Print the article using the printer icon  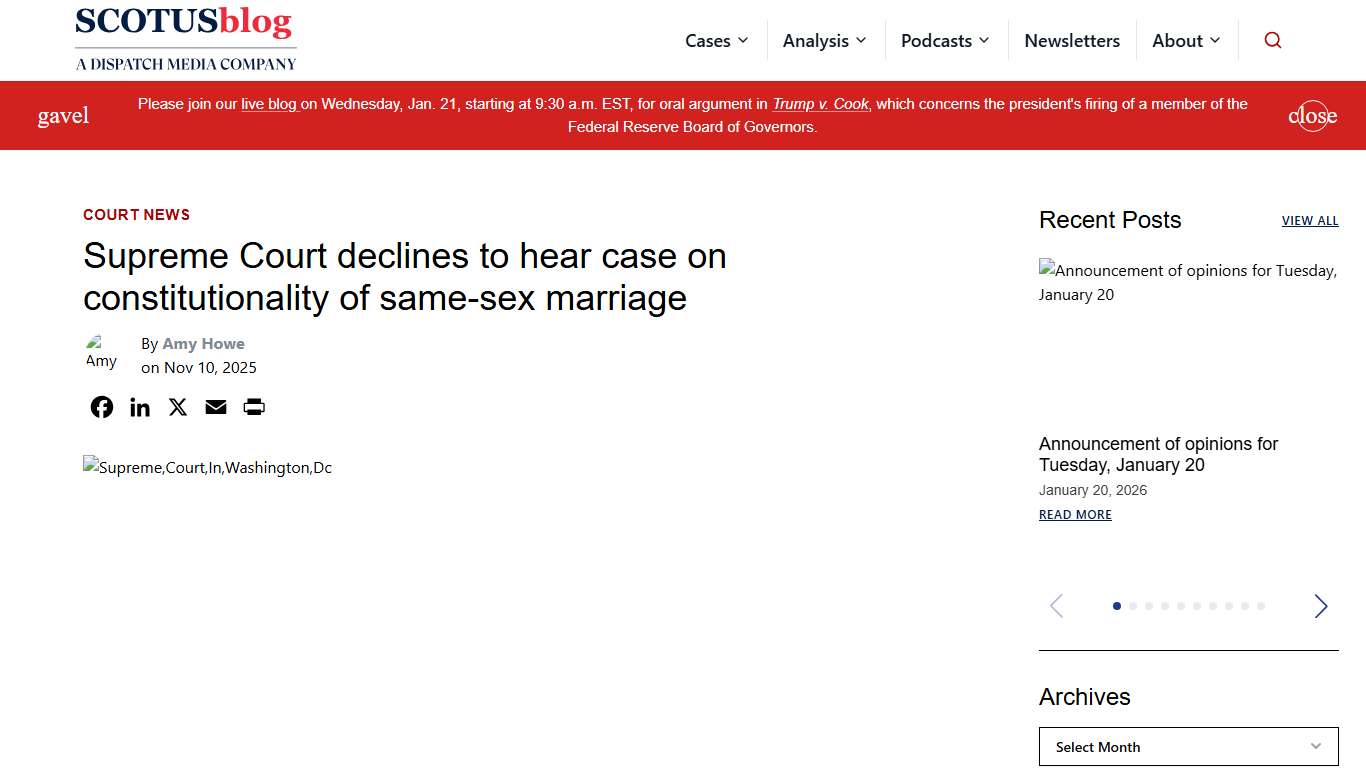tap(253, 407)
